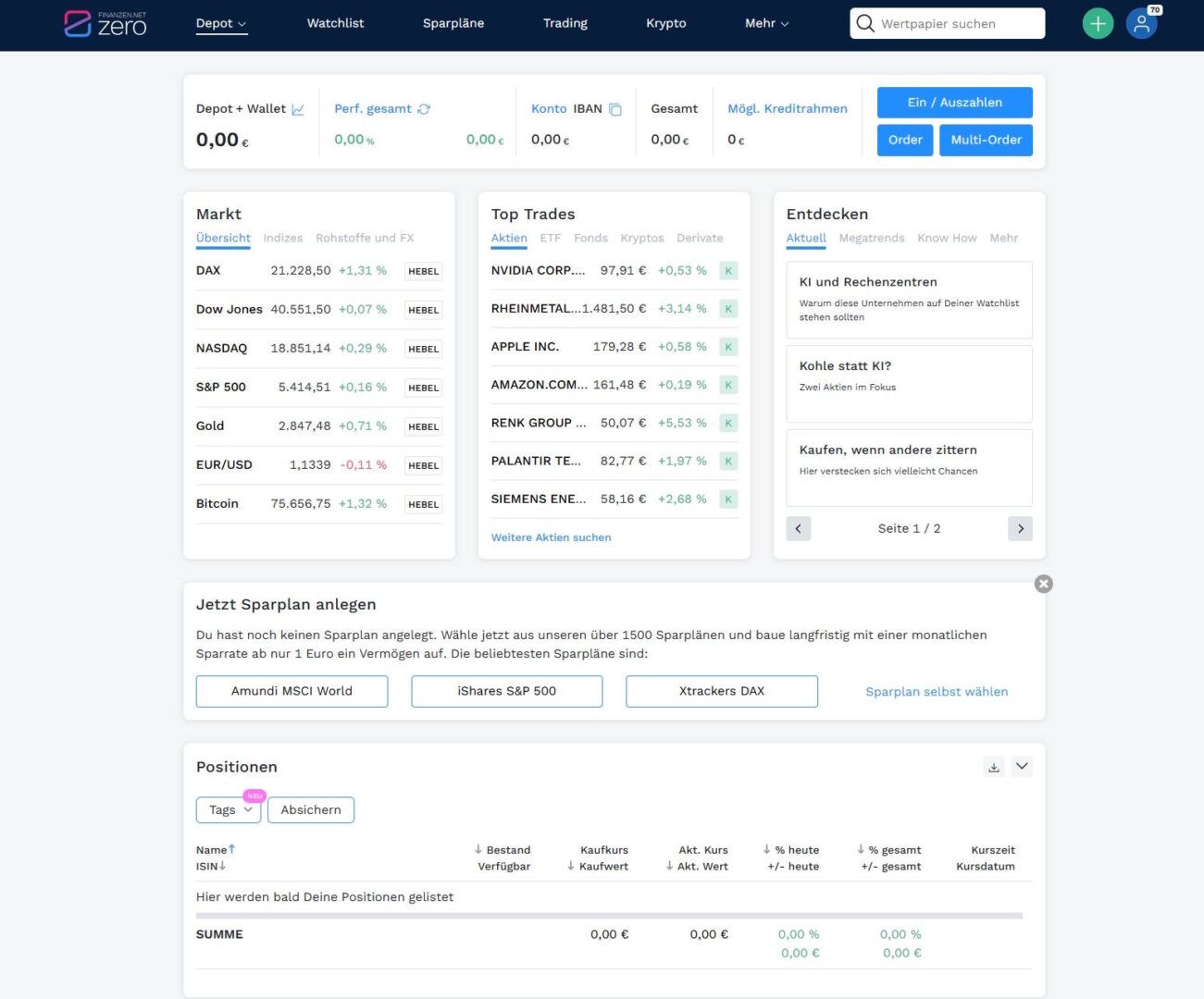This screenshot has width=1204, height=999.
Task: Click the K badge for Amazon.com
Action: pos(729,385)
